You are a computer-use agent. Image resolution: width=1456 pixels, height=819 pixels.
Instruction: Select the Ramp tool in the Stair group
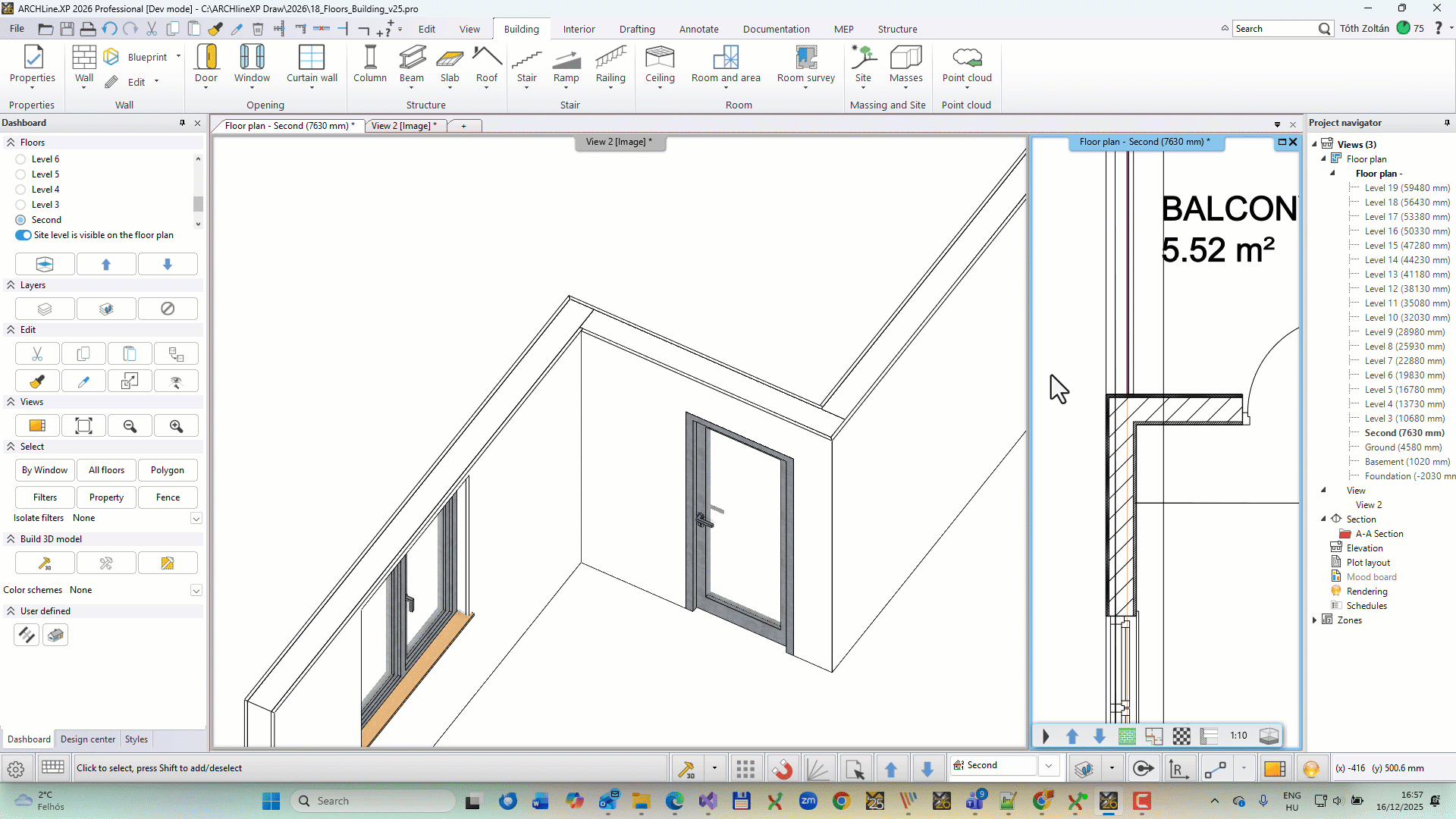[566, 64]
